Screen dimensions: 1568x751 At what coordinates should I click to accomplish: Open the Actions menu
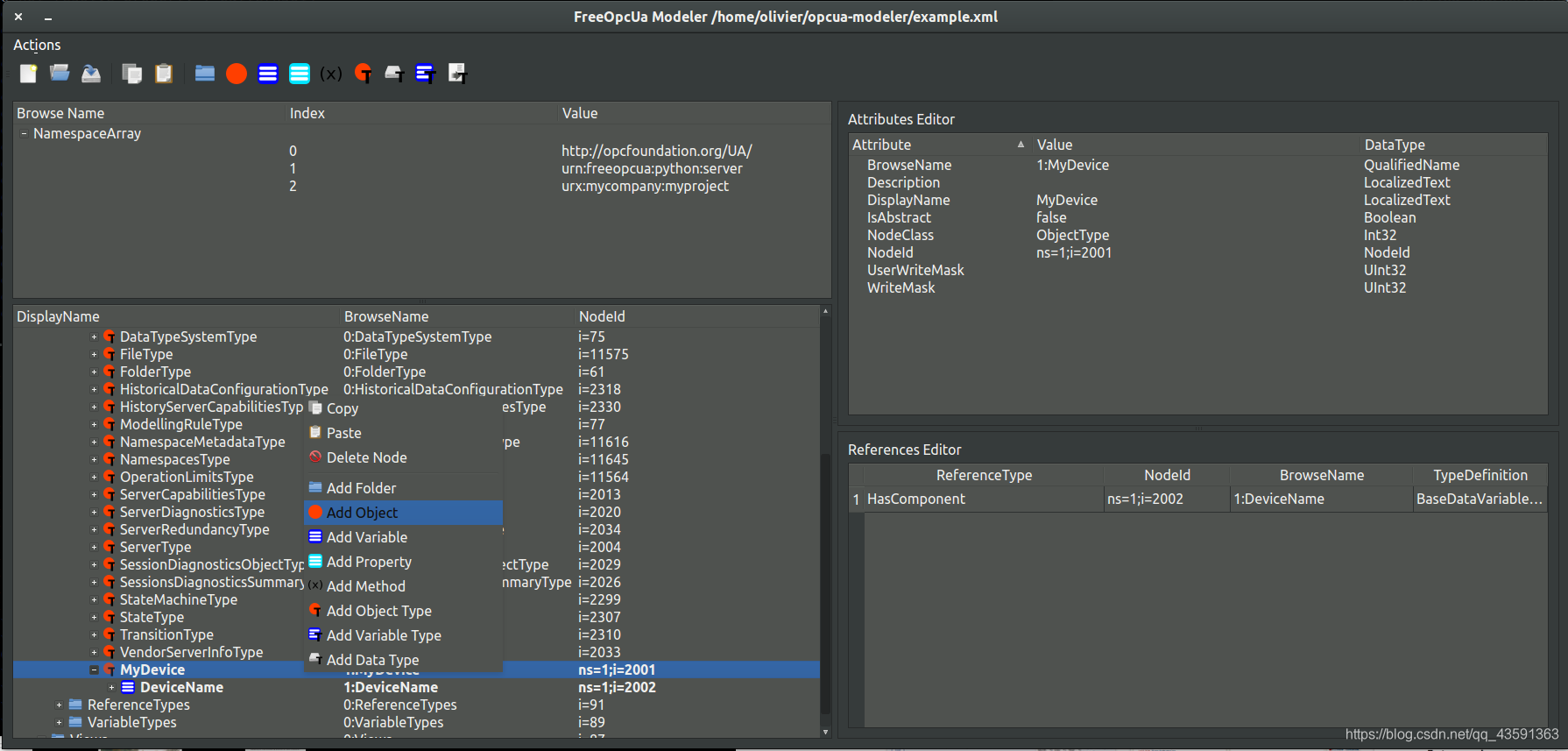(x=37, y=45)
